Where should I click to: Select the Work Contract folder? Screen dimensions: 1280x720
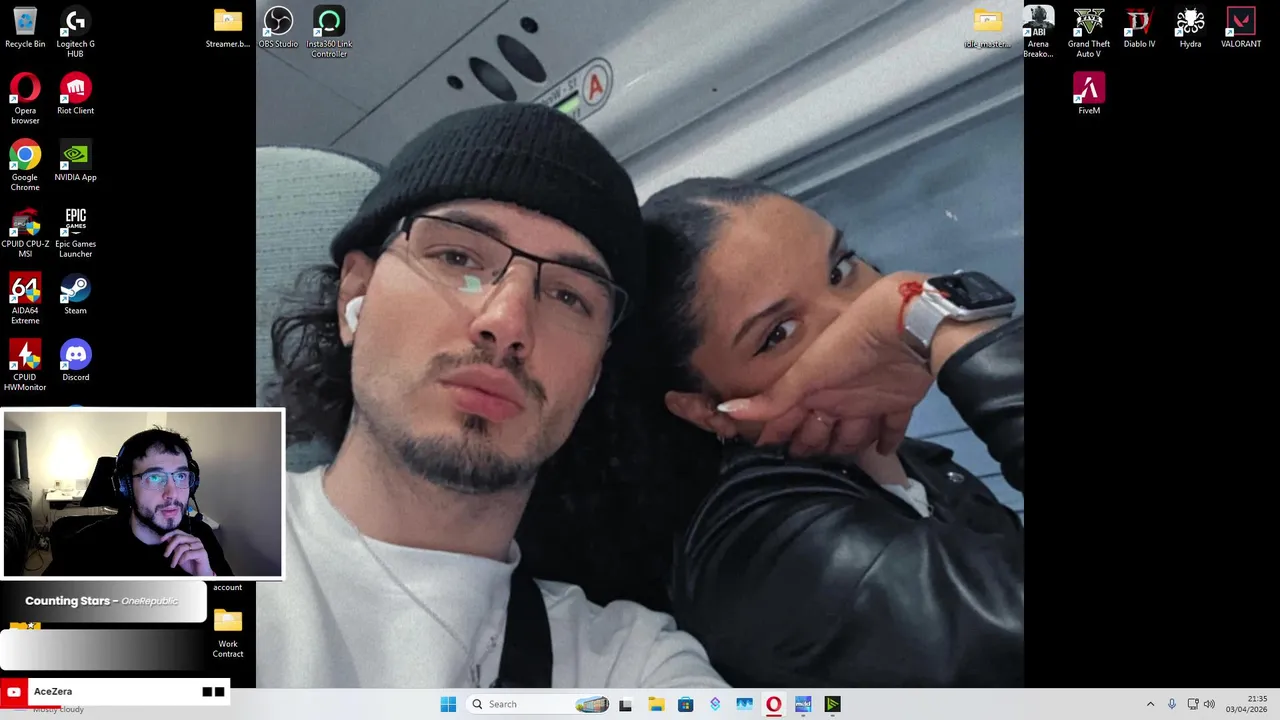pos(228,633)
